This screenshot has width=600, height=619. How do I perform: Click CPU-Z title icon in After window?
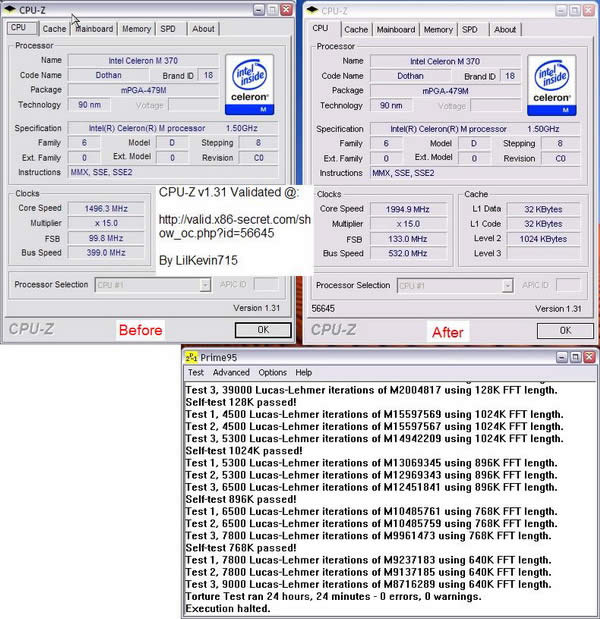(x=312, y=10)
